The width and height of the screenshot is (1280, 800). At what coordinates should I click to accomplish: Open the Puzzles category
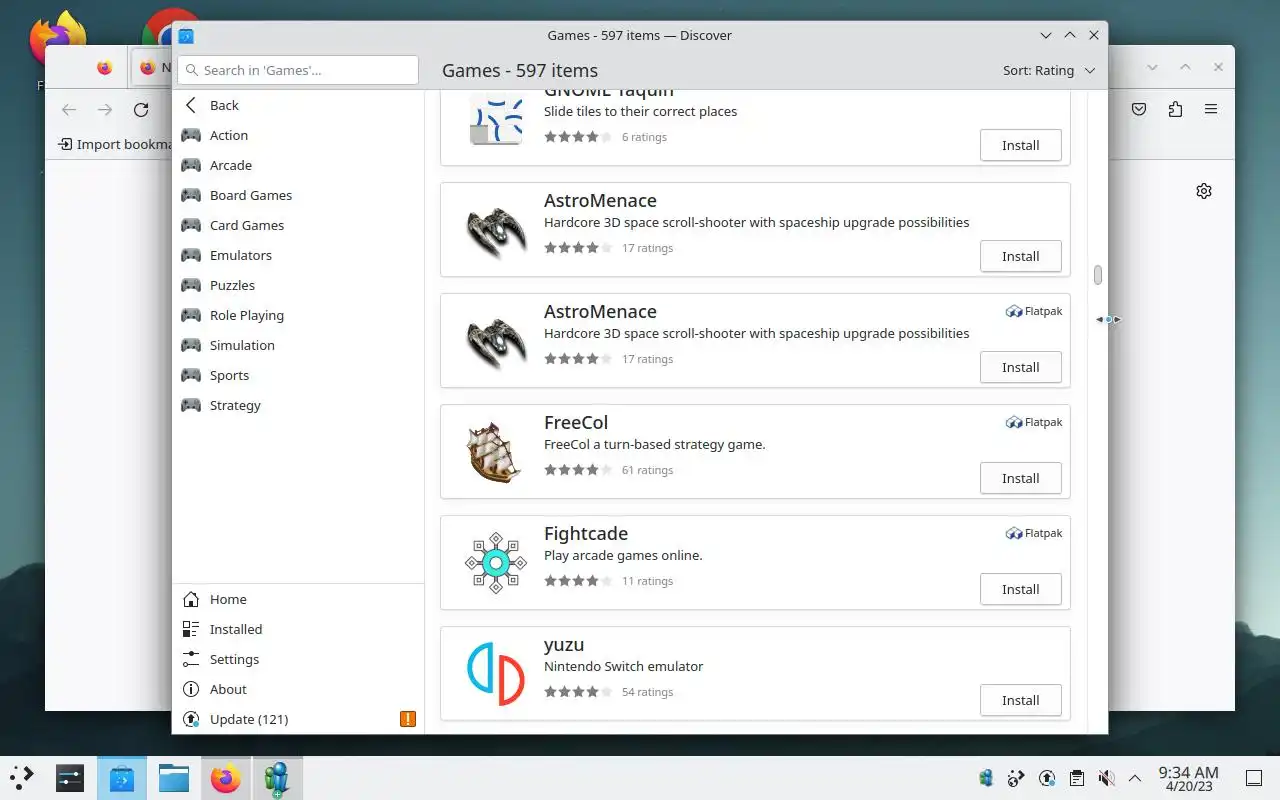pos(298,285)
